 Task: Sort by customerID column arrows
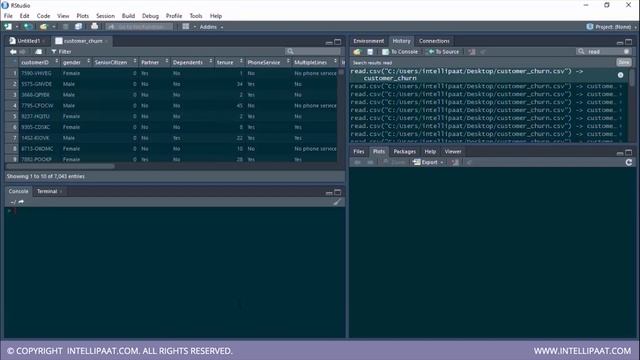(57, 61)
